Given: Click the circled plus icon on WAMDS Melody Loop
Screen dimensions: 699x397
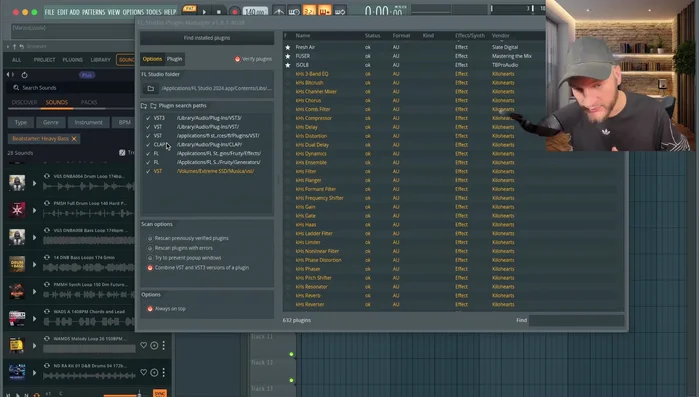Looking at the screenshot, I should point(154,345).
